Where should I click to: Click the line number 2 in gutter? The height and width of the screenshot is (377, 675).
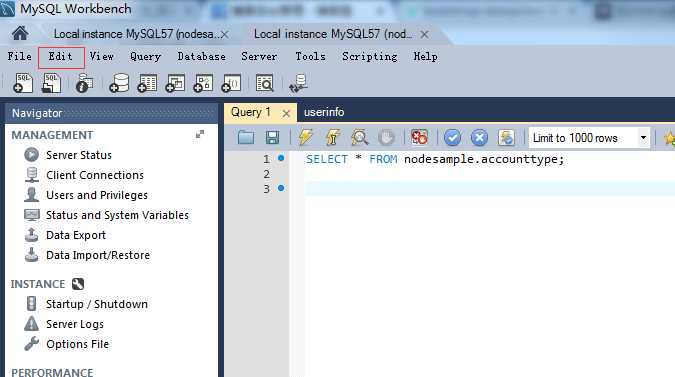click(x=266, y=174)
